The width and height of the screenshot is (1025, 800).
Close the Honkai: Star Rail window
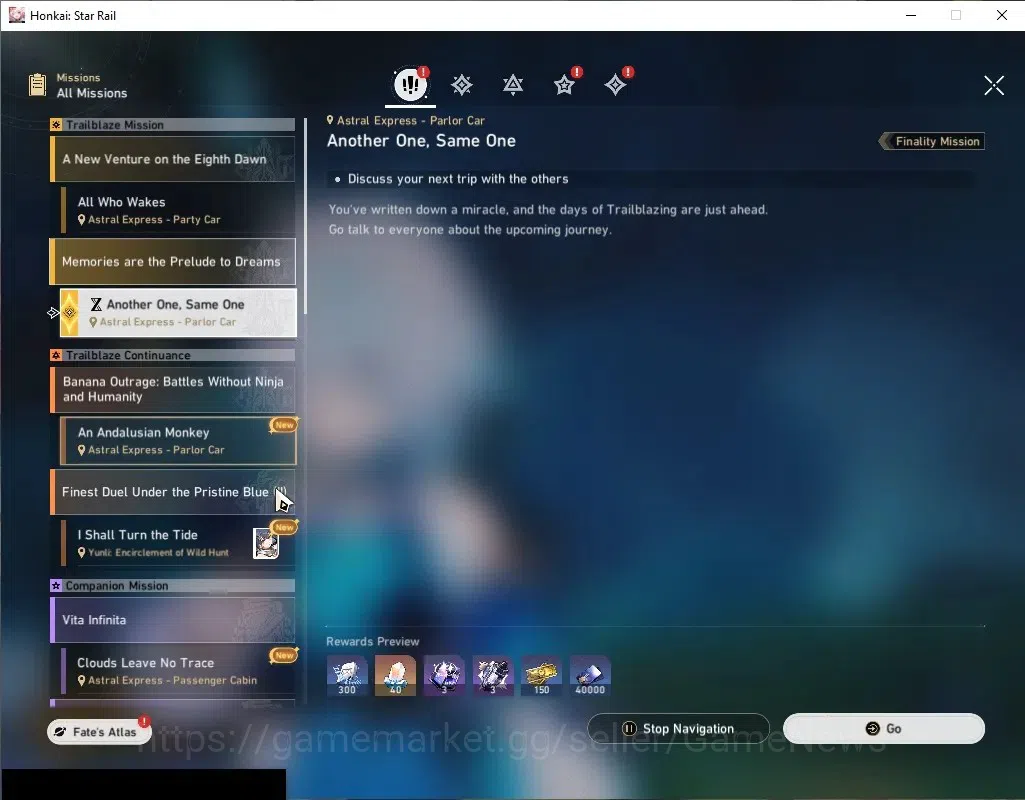point(1001,15)
